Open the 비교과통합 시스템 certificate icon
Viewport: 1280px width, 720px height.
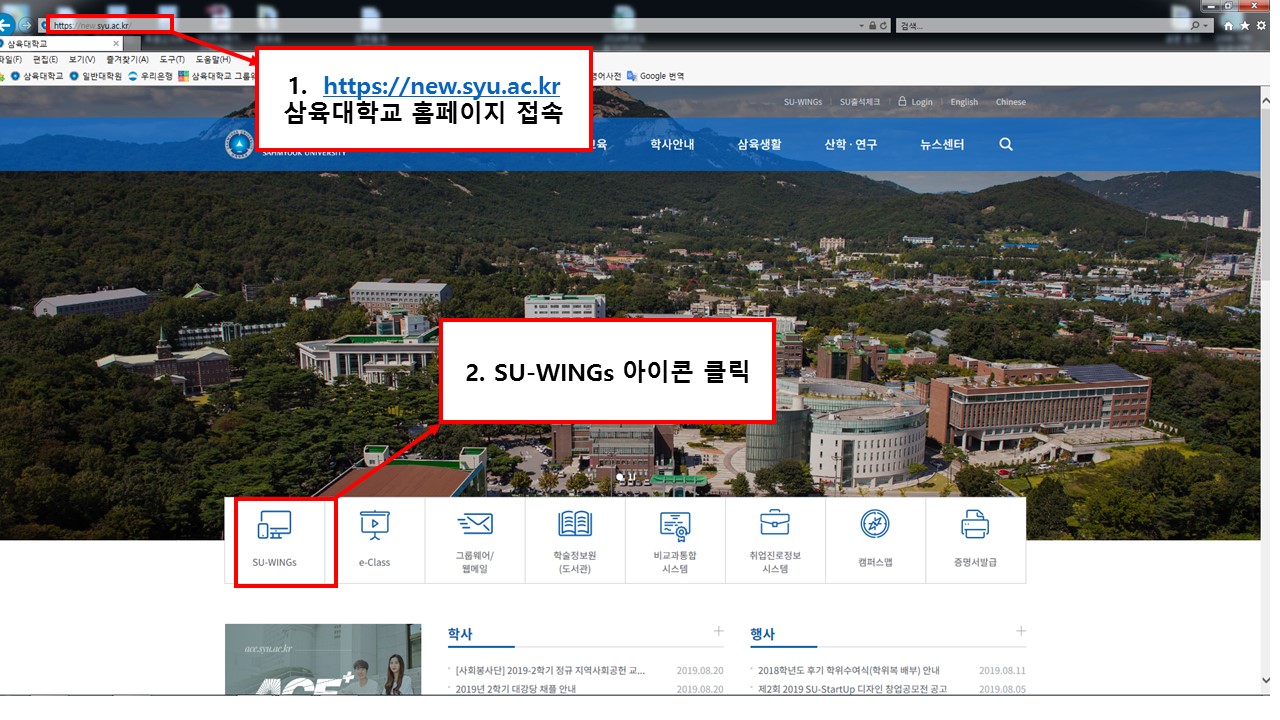tap(675, 524)
